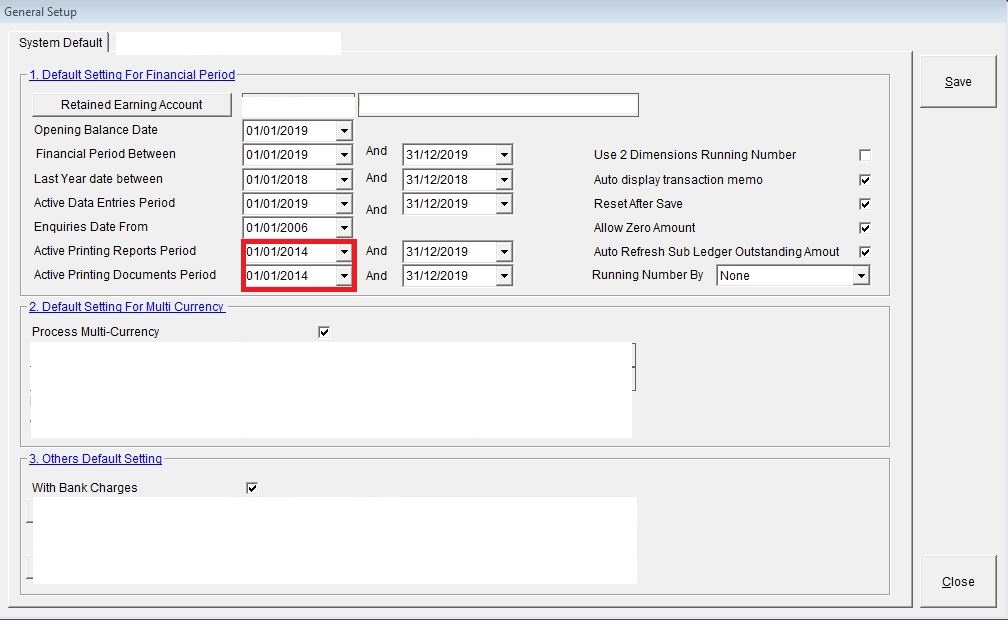
Task: Open Active Printing Reports Period start date arrow
Action: click(x=344, y=252)
